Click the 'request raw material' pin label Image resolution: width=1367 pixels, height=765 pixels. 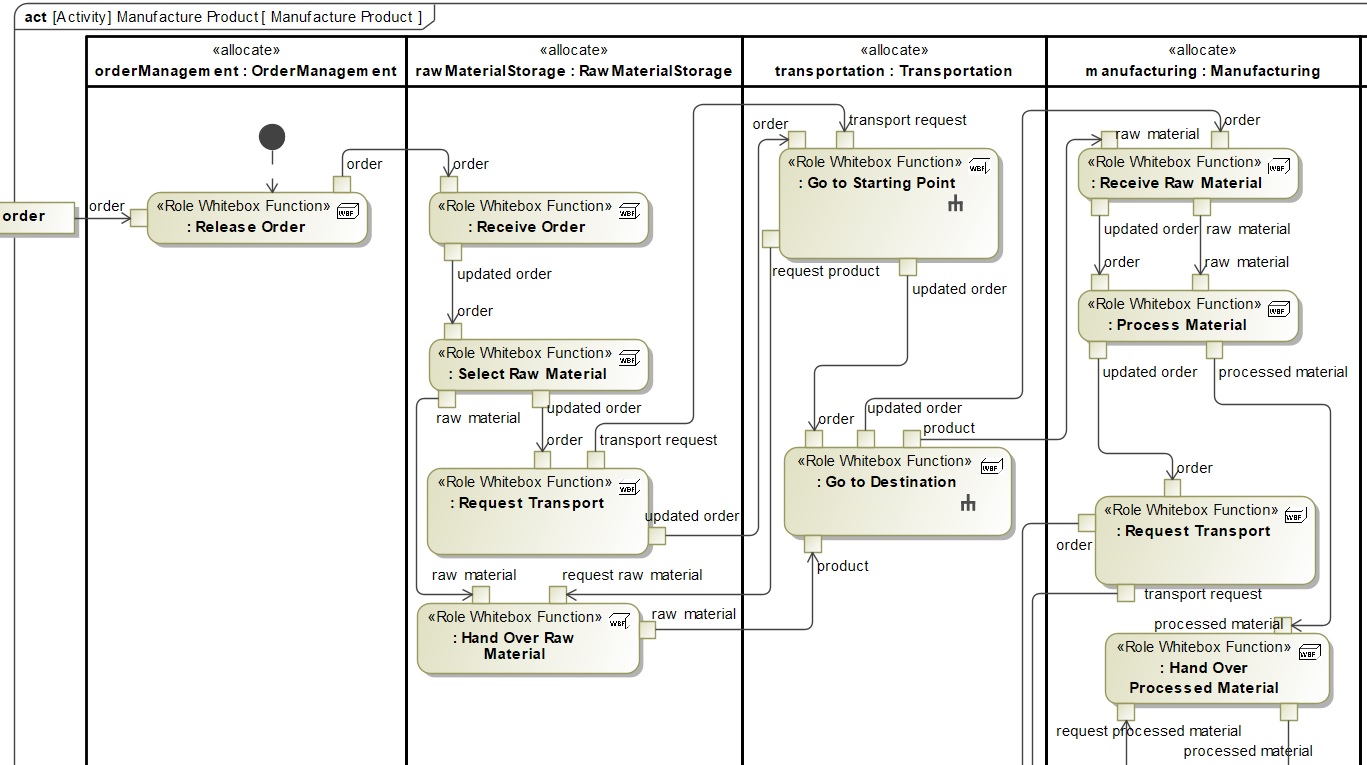click(x=632, y=575)
